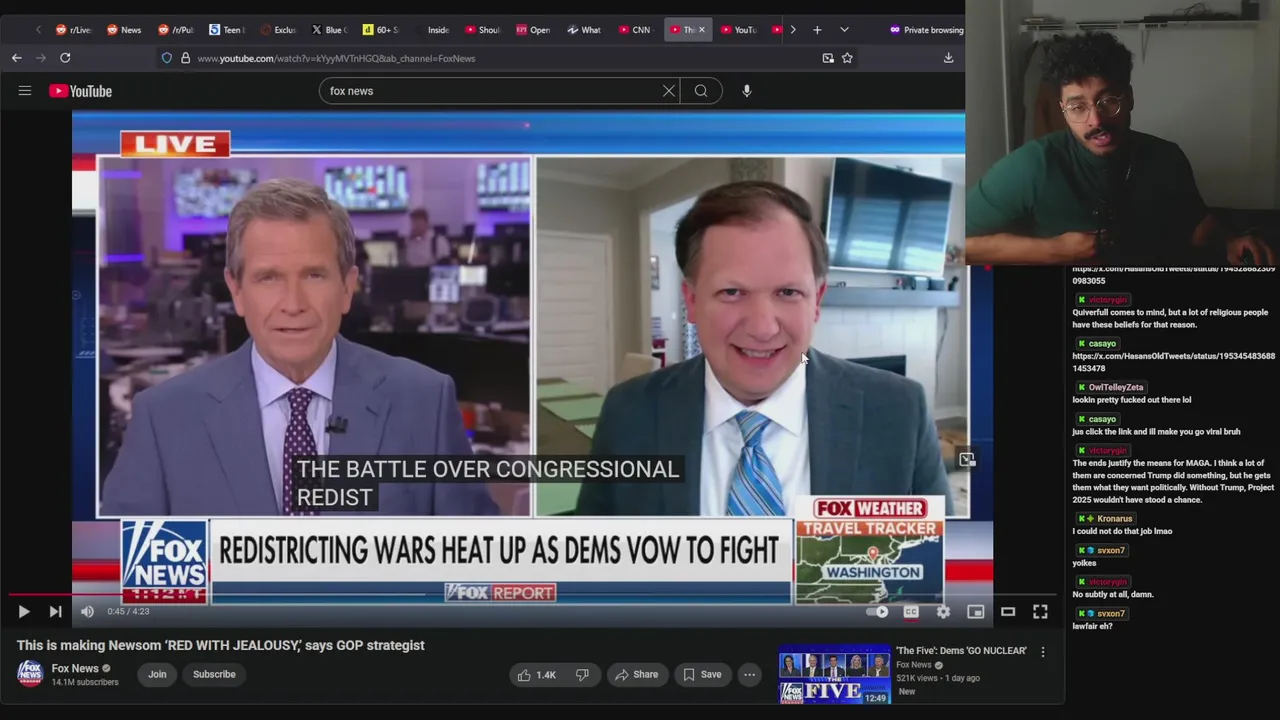
Task: Open the tracking protection shield icon
Action: 167,58
